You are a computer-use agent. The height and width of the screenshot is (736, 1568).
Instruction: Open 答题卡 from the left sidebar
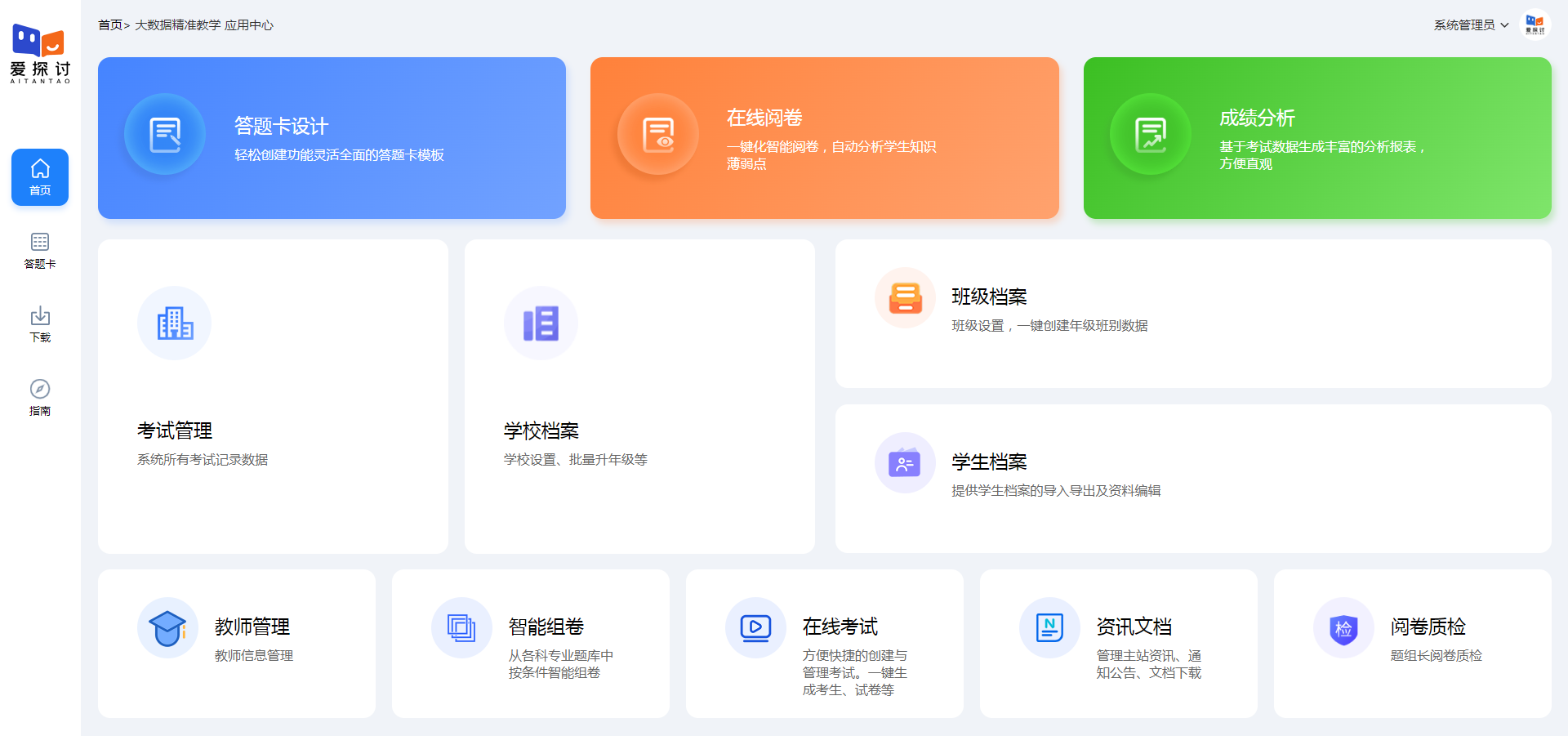coord(40,251)
